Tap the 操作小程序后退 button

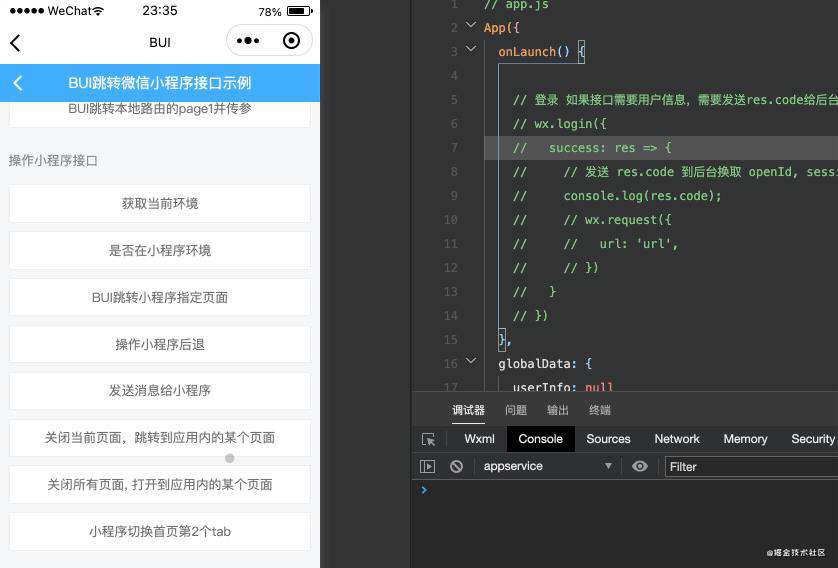(x=160, y=344)
